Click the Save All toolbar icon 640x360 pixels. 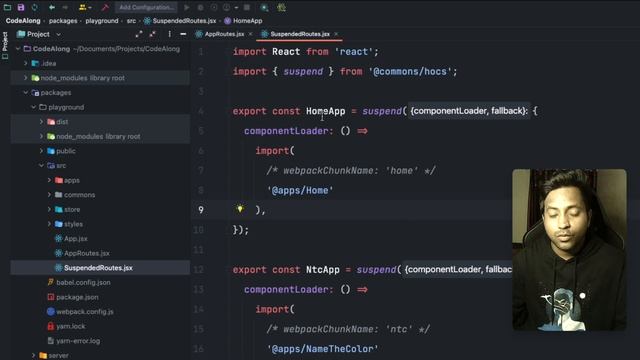click(x=21, y=7)
